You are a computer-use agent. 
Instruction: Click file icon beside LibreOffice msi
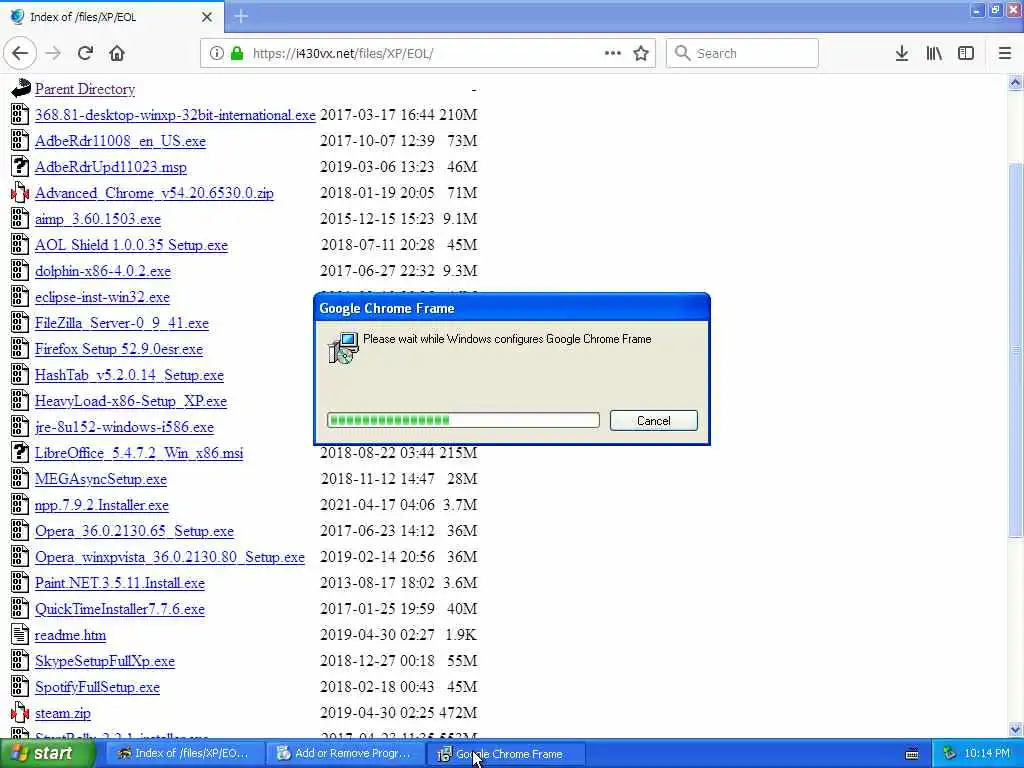point(20,453)
